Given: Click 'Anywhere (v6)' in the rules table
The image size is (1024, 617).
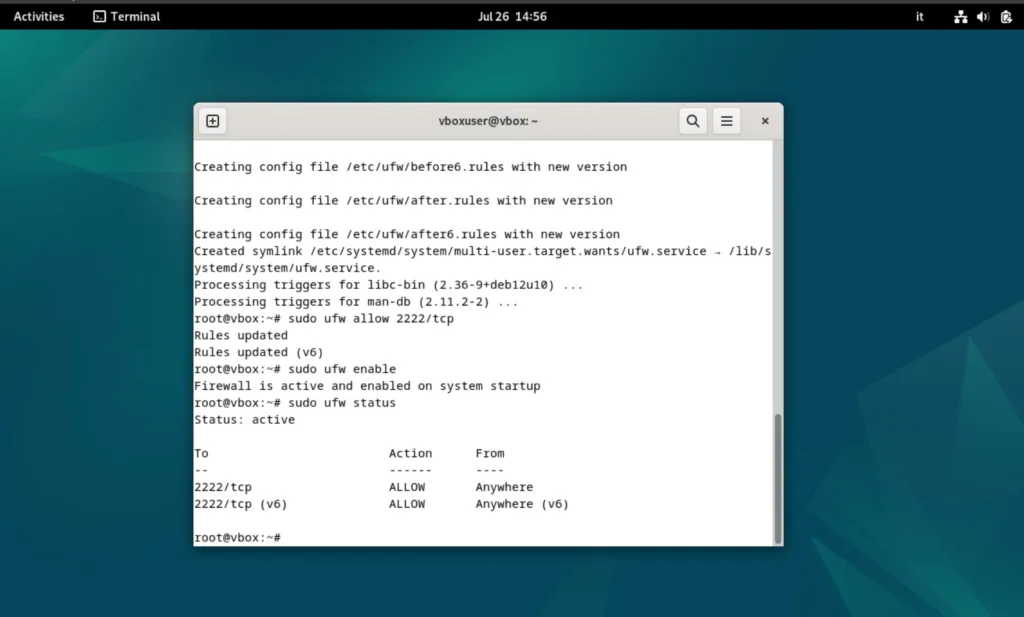Looking at the screenshot, I should click(522, 504).
